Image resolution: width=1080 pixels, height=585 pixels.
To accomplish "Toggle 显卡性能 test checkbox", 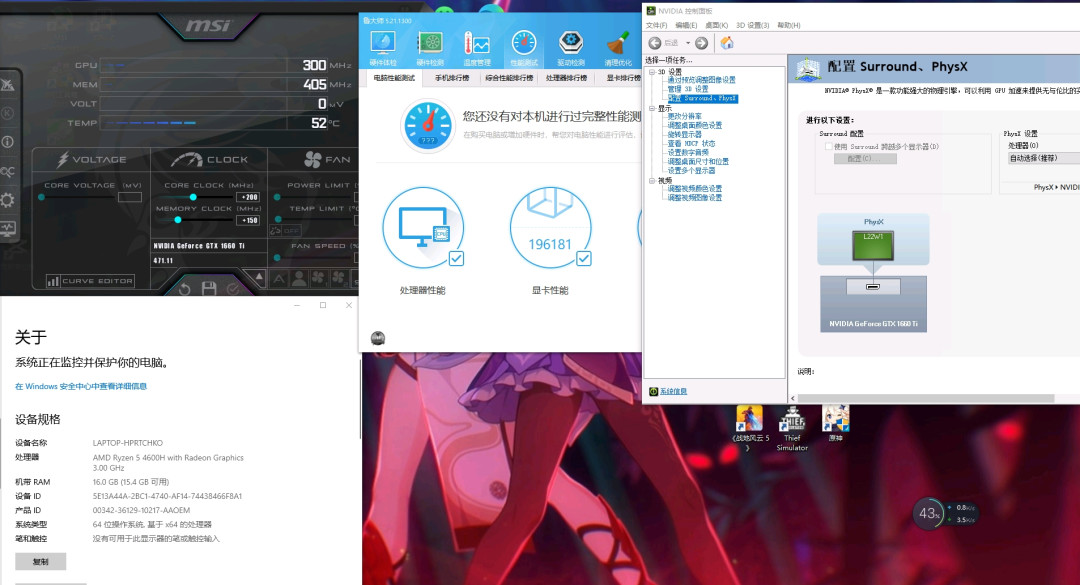I will click(583, 258).
